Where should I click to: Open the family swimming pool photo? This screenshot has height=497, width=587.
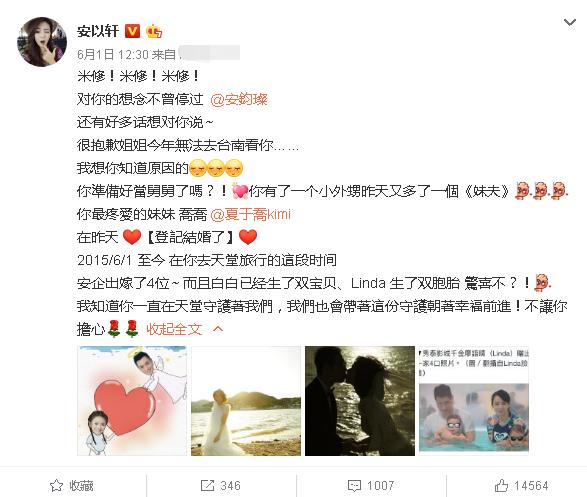coord(474,401)
